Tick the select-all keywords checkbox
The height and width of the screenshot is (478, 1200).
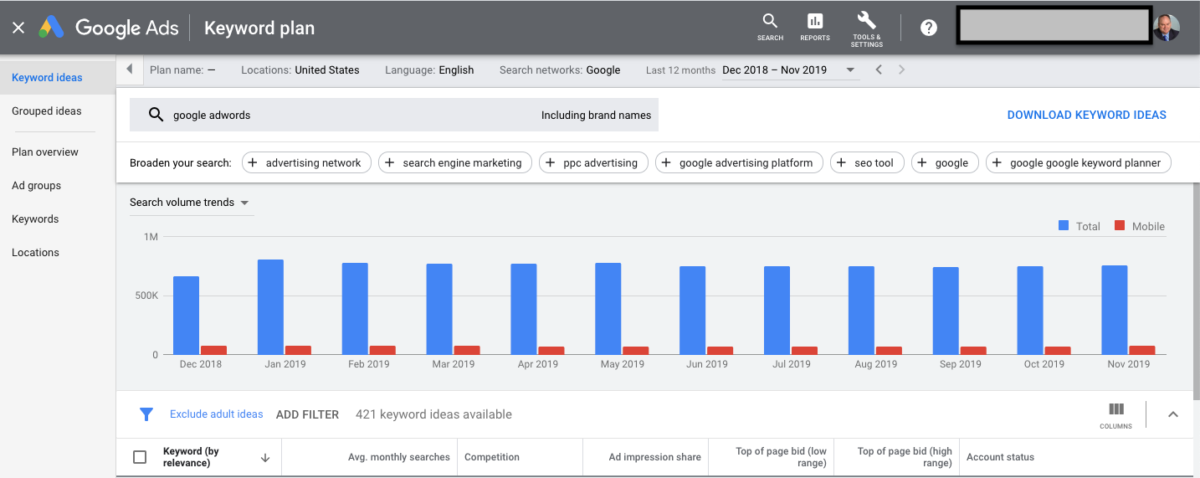tap(140, 457)
